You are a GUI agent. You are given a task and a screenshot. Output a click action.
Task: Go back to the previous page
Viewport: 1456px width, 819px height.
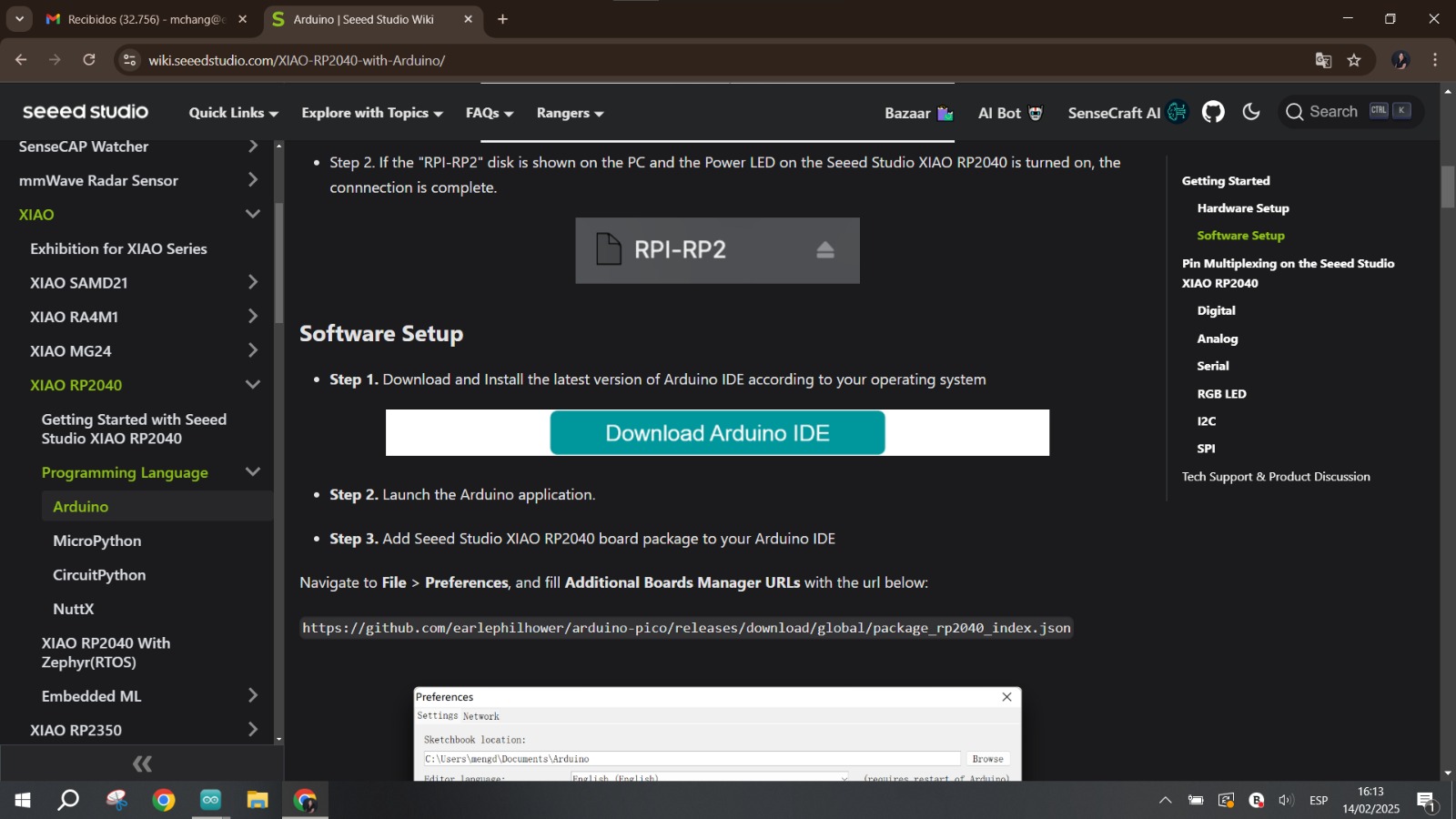click(21, 60)
